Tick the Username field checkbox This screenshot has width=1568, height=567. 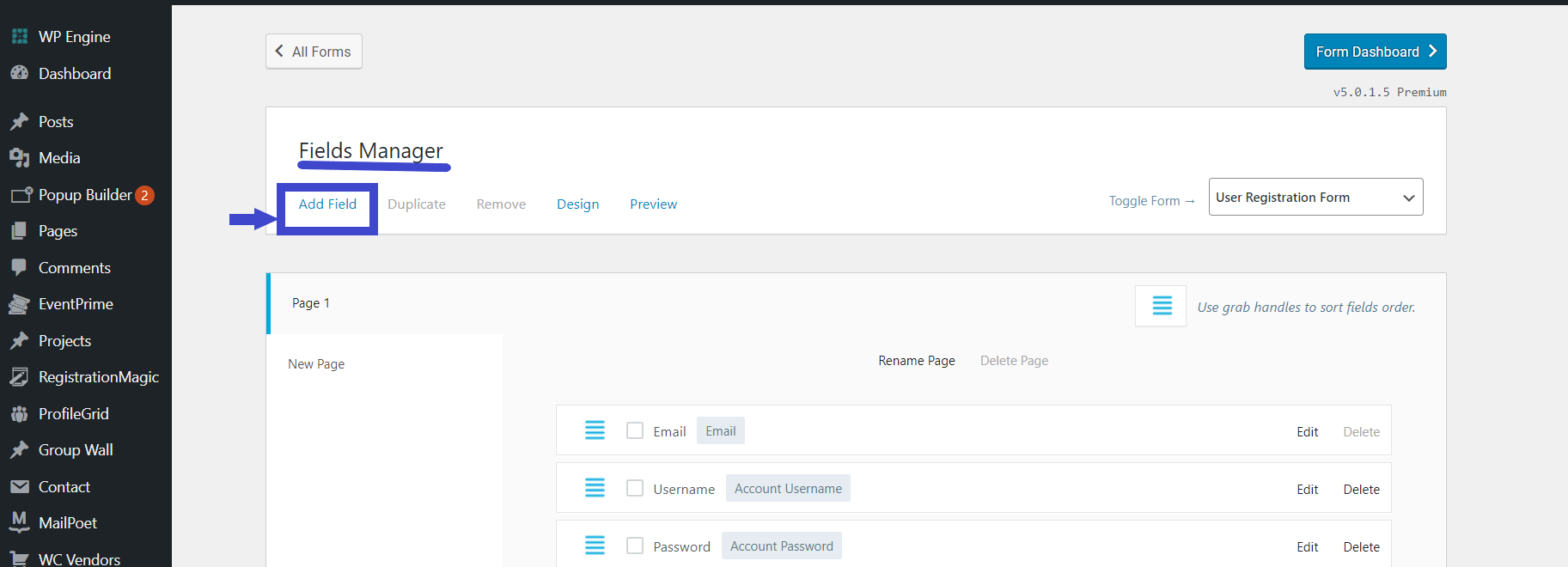[635, 488]
